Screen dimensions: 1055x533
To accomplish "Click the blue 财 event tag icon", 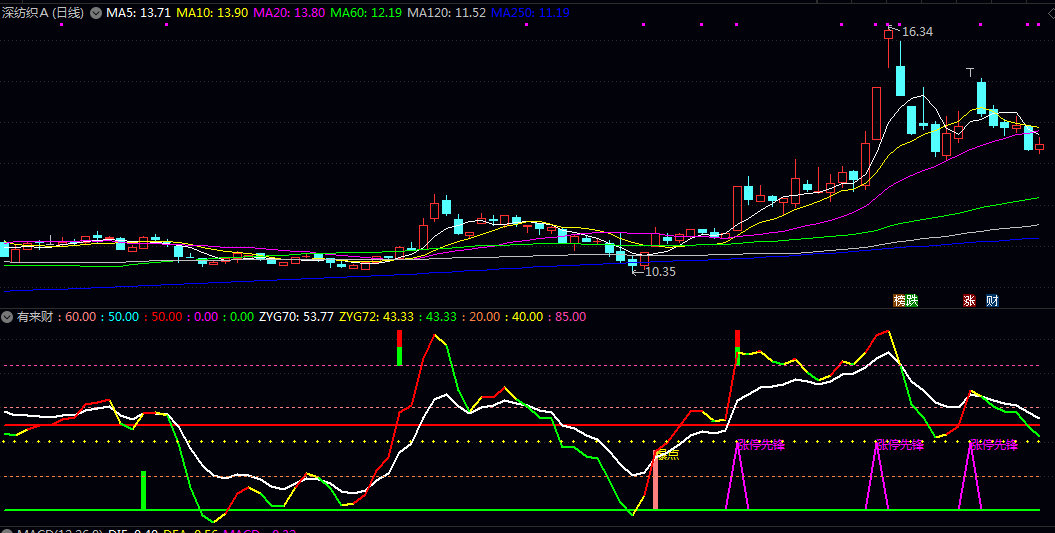I will [x=991, y=300].
